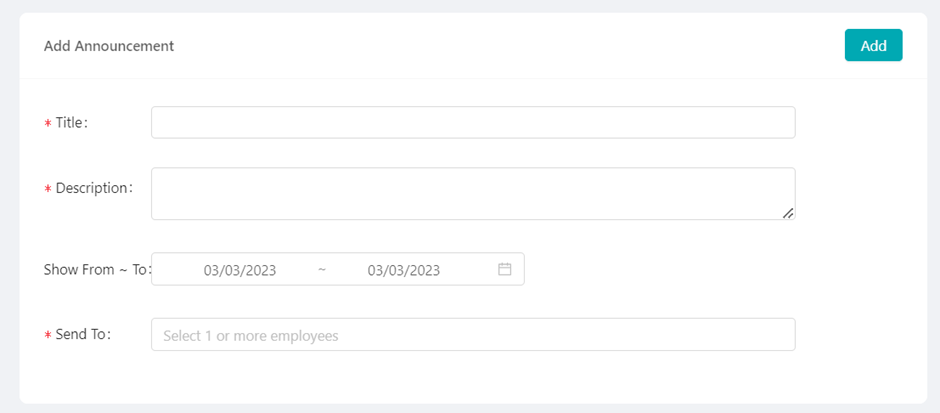Click the teal Add button
Image resolution: width=940 pixels, height=413 pixels.
point(873,45)
